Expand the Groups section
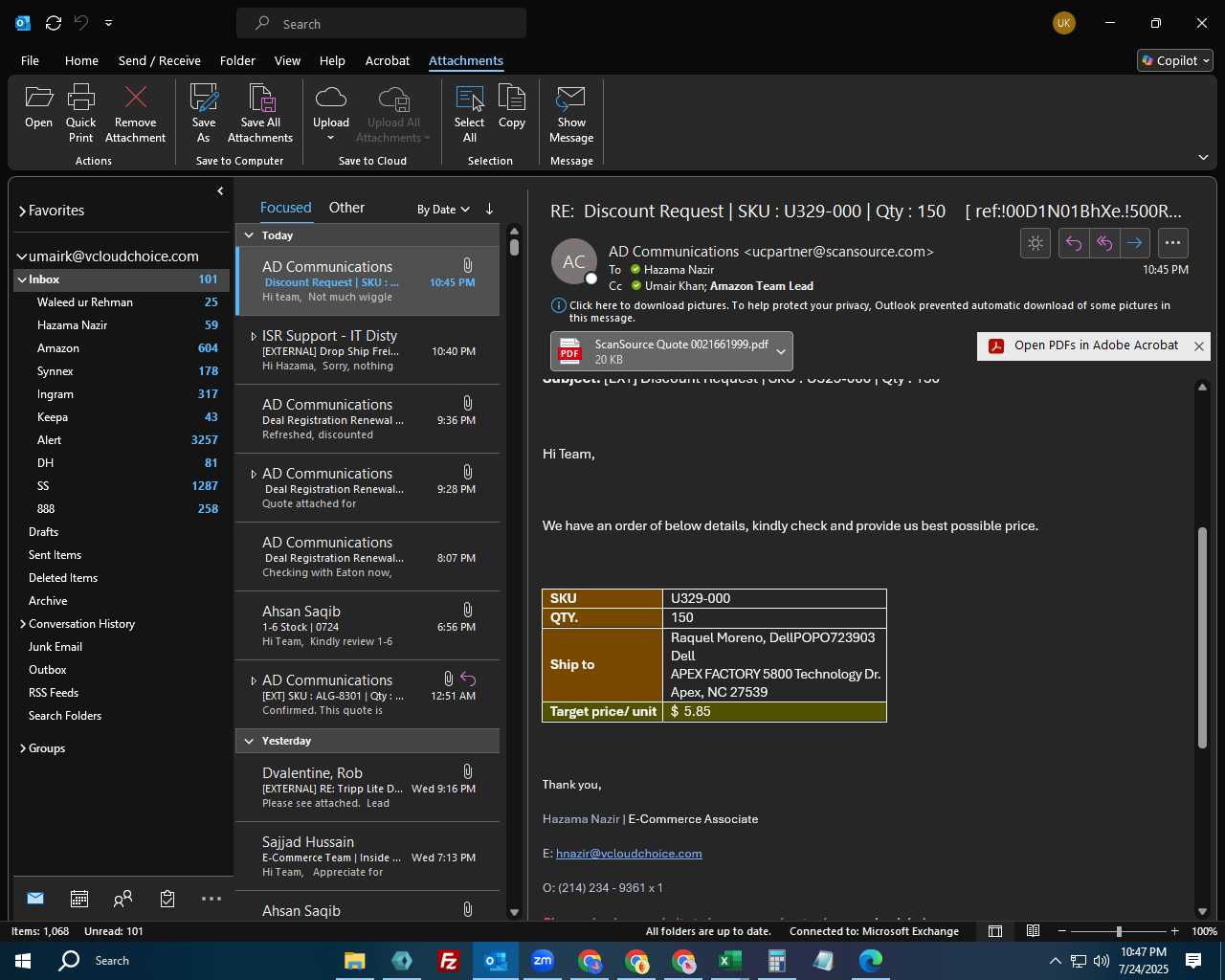 pos(23,748)
